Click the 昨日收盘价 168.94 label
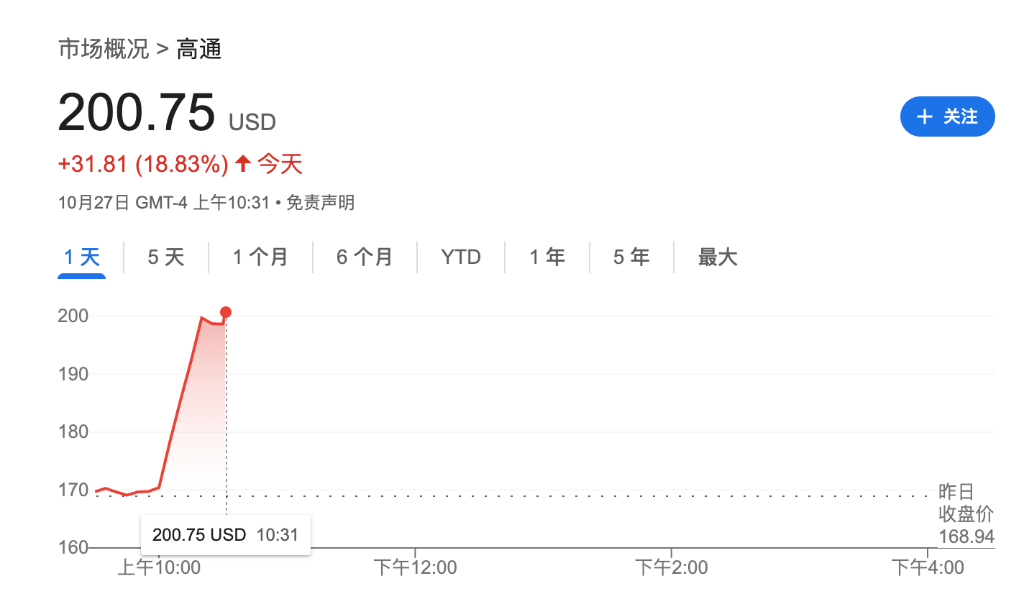1024x605 pixels. 966,512
